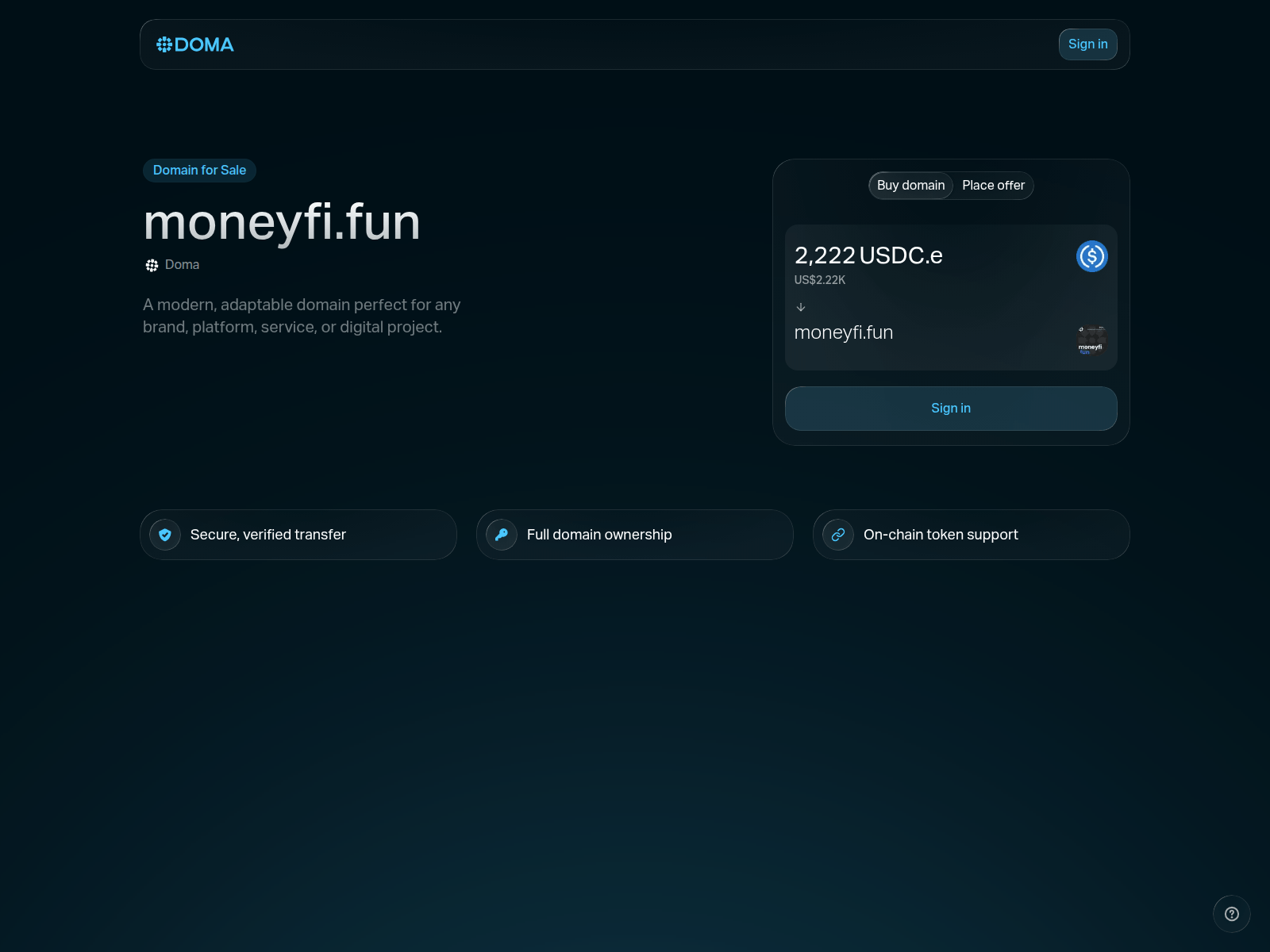Click the Doma registrar icon under domain title
Screen dimensions: 1270x952
click(152, 265)
